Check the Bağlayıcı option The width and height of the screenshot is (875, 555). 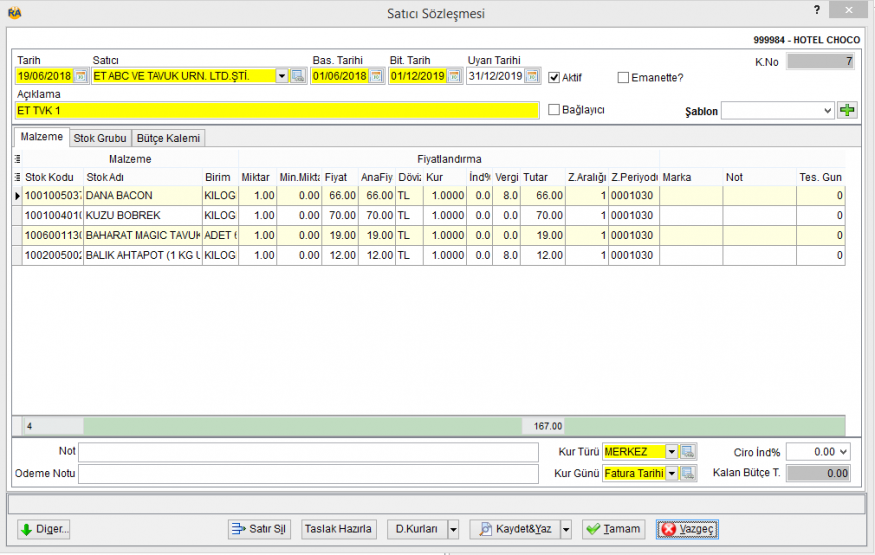[x=554, y=109]
